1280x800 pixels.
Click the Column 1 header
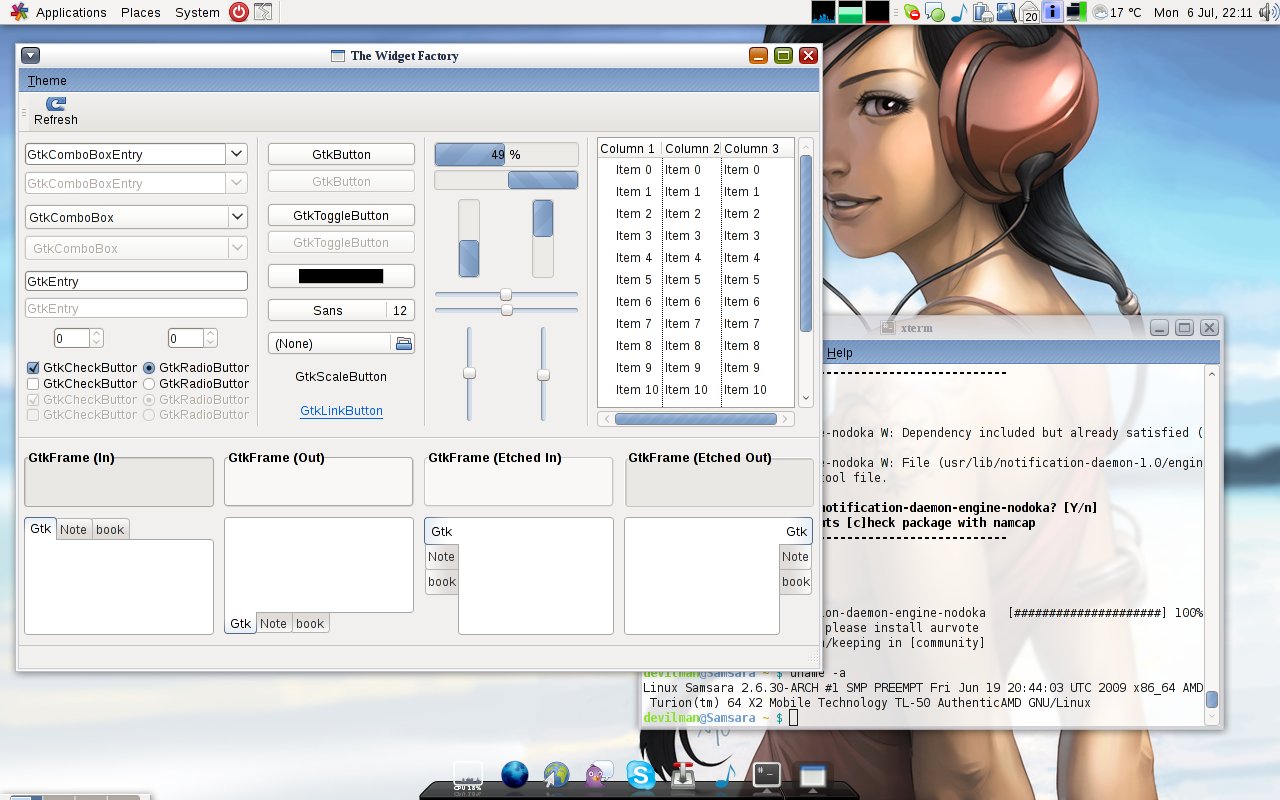point(629,148)
